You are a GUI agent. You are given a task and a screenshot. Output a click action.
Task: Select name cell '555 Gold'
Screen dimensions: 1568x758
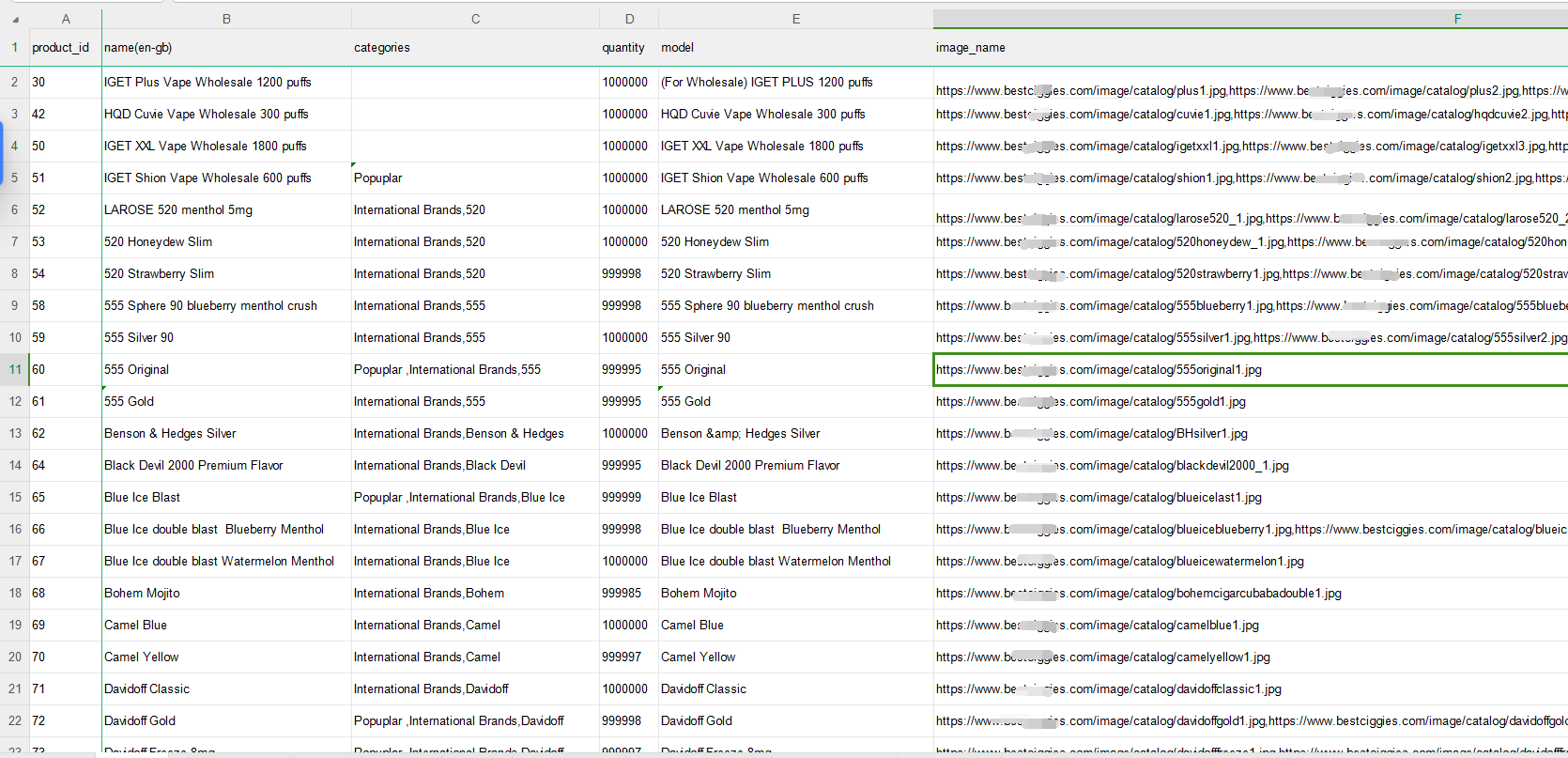coord(226,401)
